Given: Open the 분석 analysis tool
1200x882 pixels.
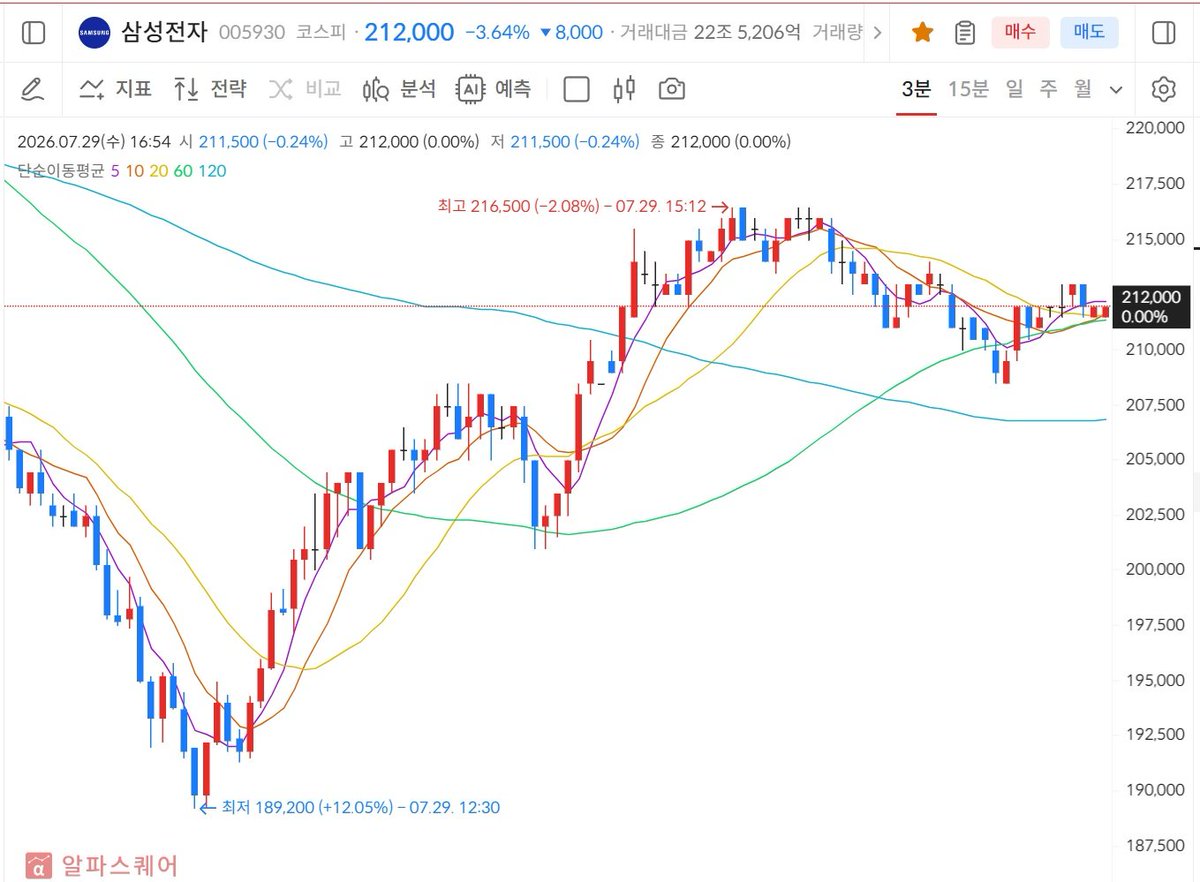Looking at the screenshot, I should pyautogui.click(x=399, y=90).
